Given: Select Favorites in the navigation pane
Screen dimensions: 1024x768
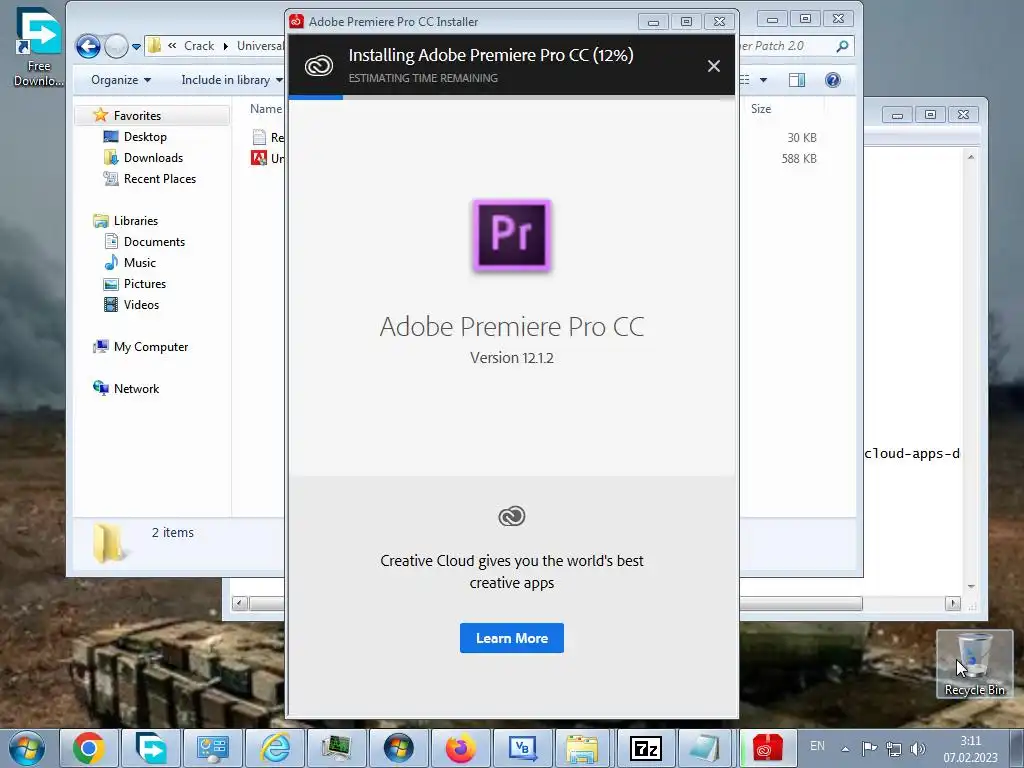Looking at the screenshot, I should (137, 116).
